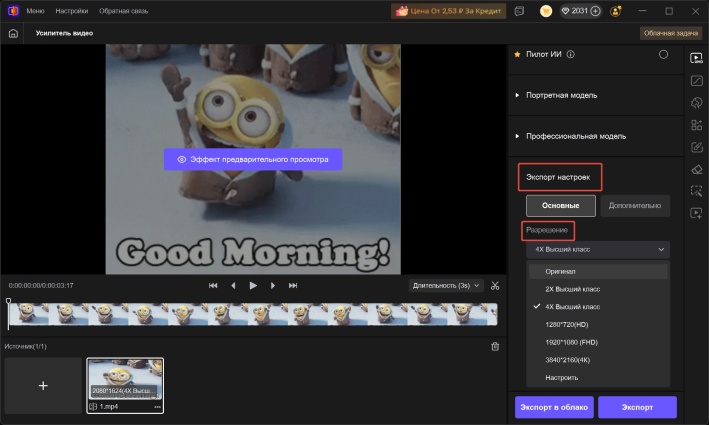The image size is (709, 425).
Task: Show info icon next to Пилот ИИ
Action: tap(571, 54)
